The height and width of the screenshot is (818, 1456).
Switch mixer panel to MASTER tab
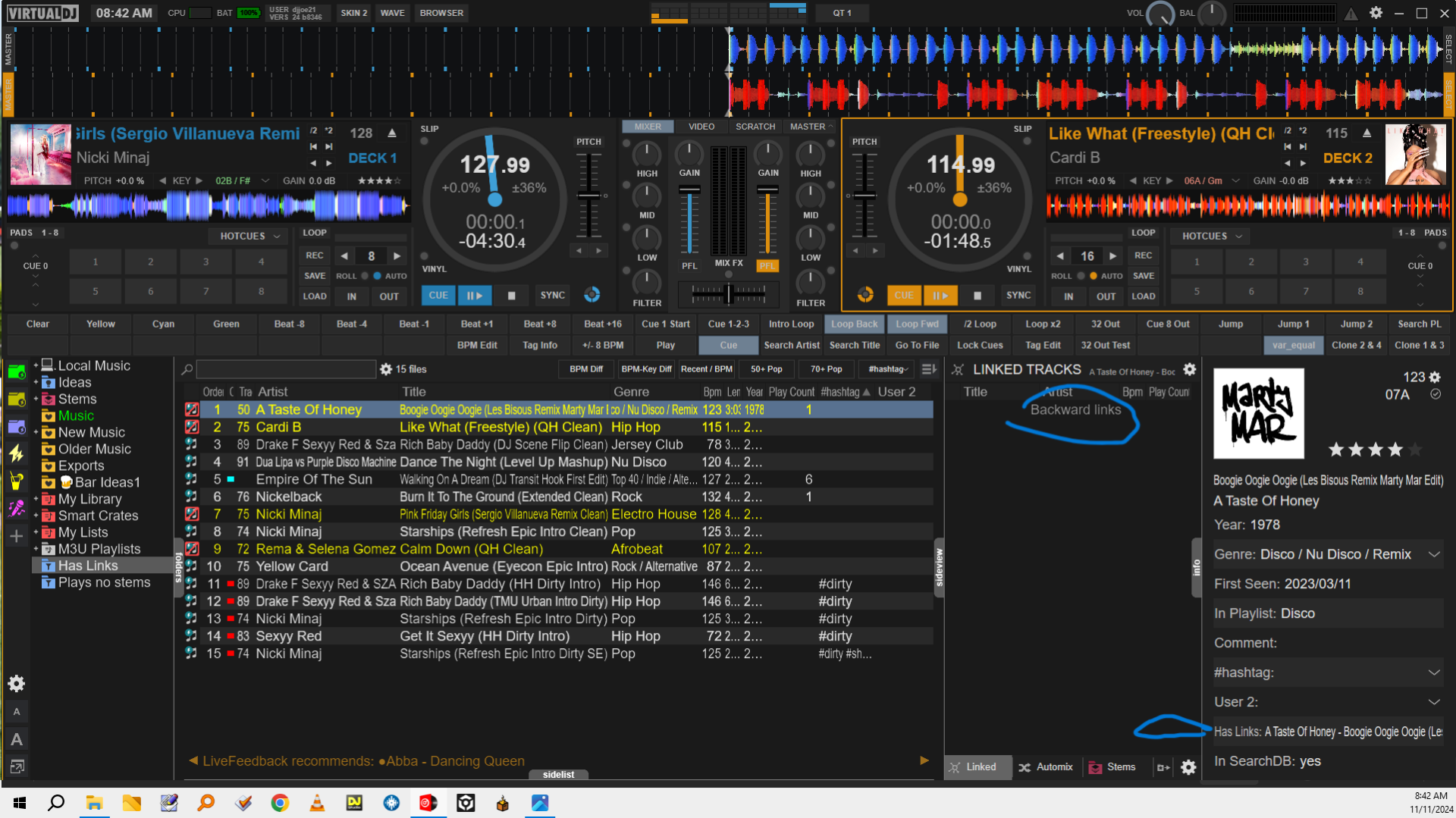click(x=809, y=127)
